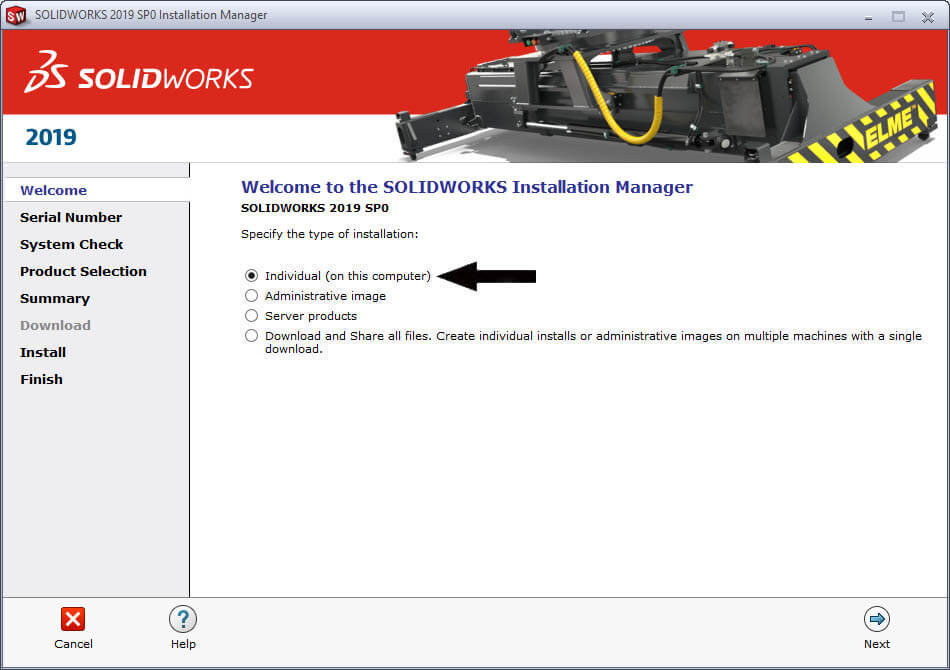Navigate to the System Check step
The height and width of the screenshot is (670, 950).
coord(71,244)
